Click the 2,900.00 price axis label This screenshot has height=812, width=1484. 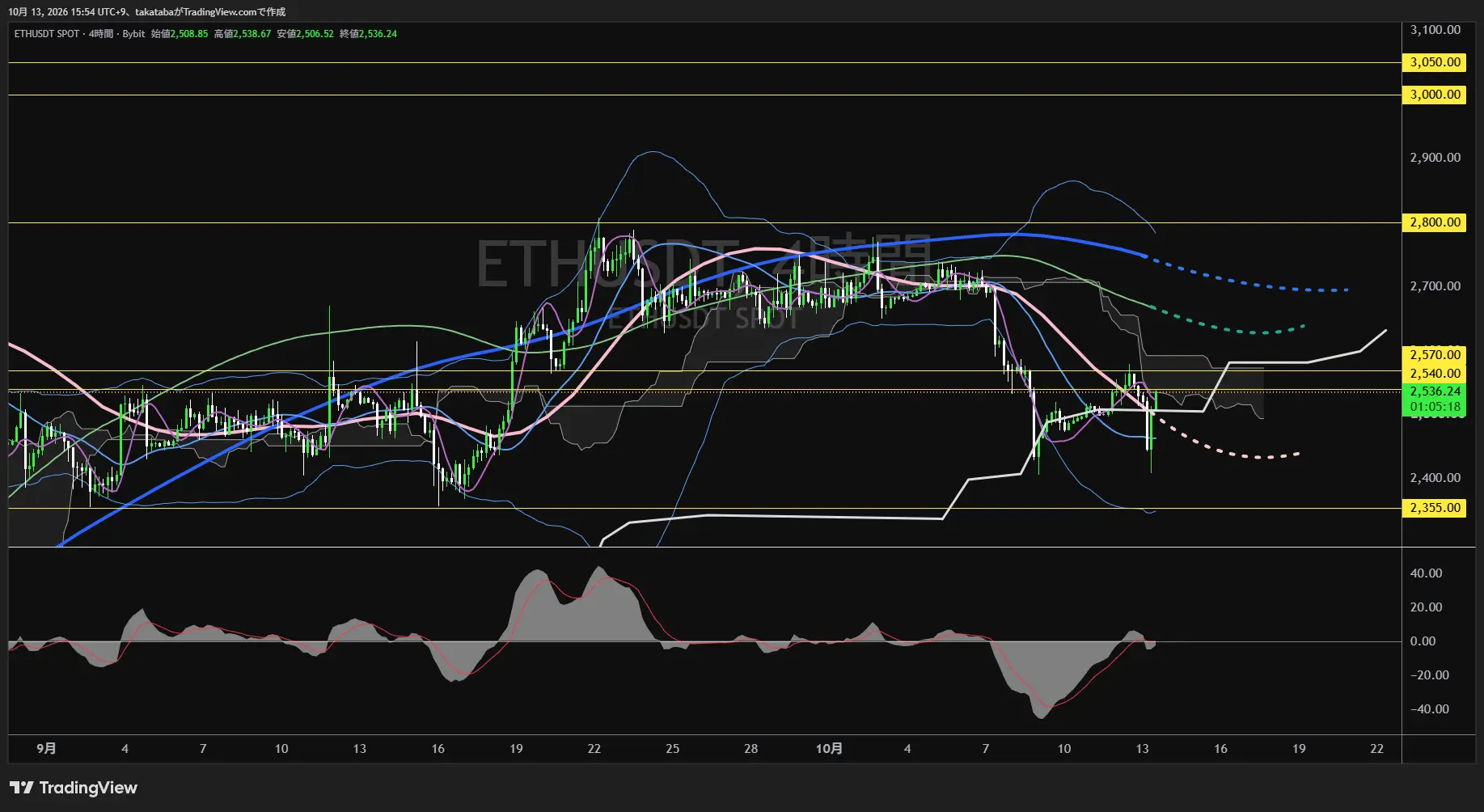tap(1435, 158)
